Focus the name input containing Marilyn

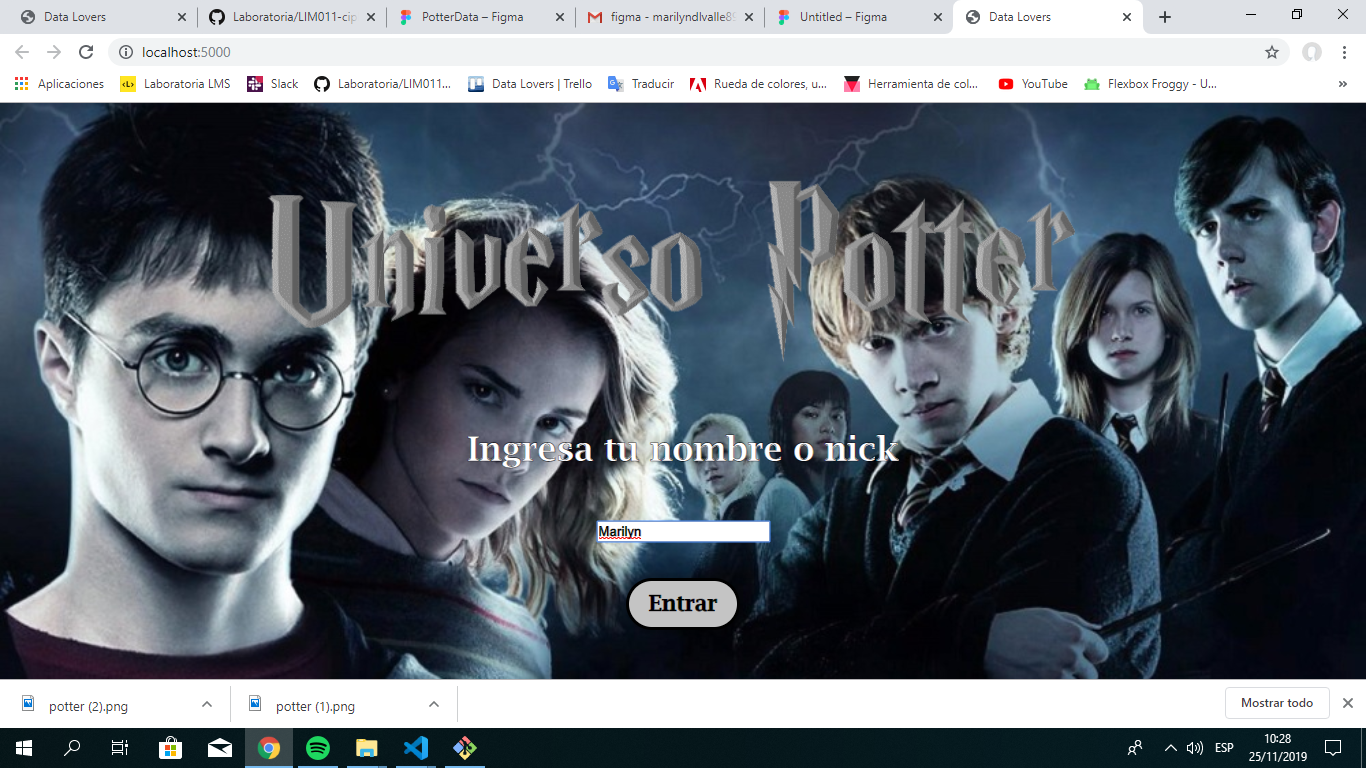683,532
